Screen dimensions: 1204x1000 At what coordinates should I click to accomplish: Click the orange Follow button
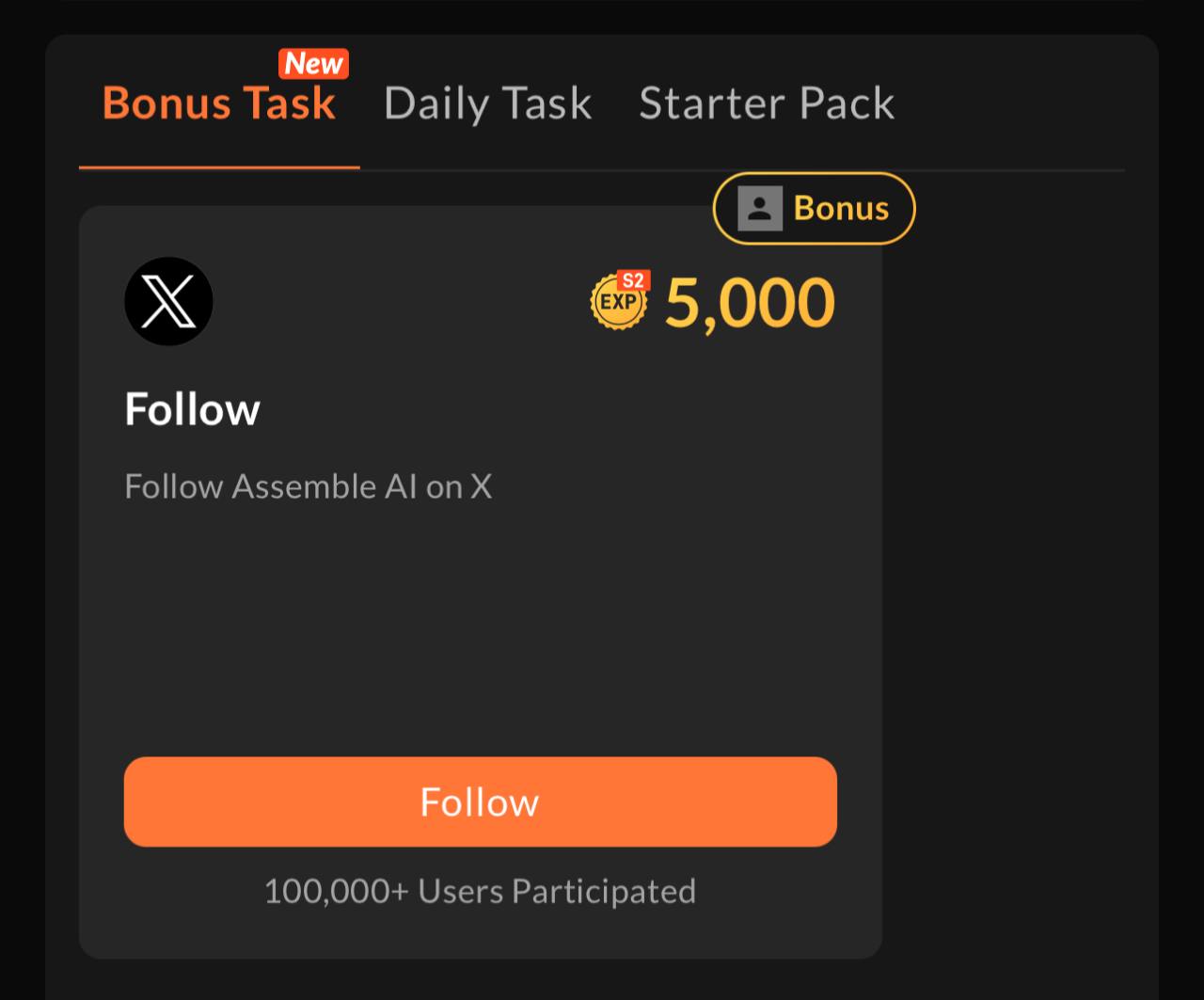click(480, 802)
